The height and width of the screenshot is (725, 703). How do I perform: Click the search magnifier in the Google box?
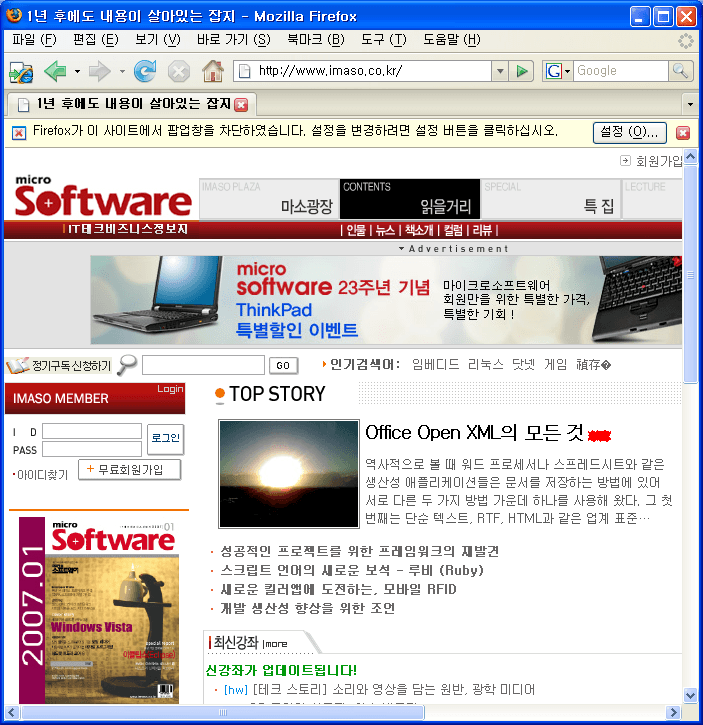pyautogui.click(x=680, y=71)
